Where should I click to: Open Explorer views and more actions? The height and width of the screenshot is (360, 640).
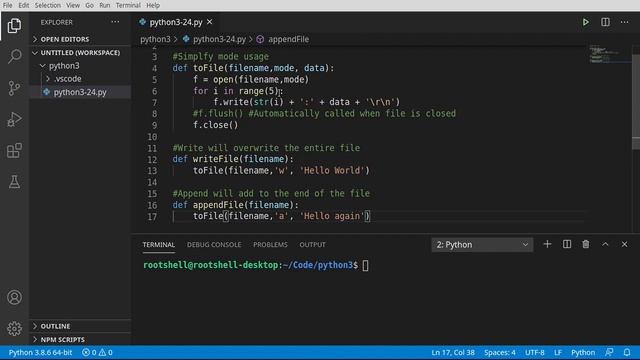[x=116, y=22]
